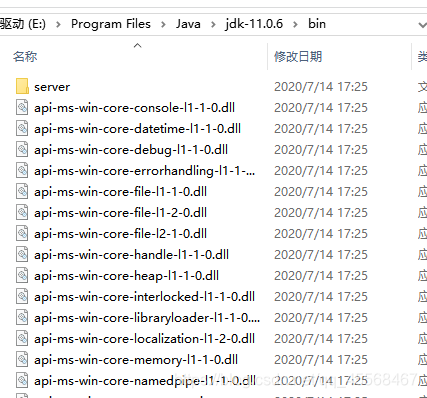Sort by the 名称 column header
This screenshot has height=398, width=427.
[x=25, y=57]
